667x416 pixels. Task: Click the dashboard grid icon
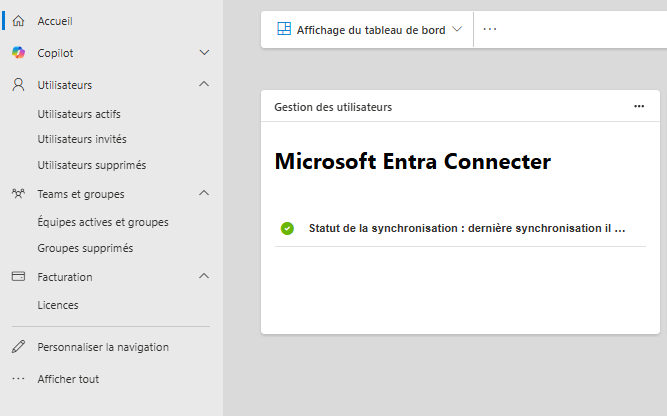coord(284,30)
